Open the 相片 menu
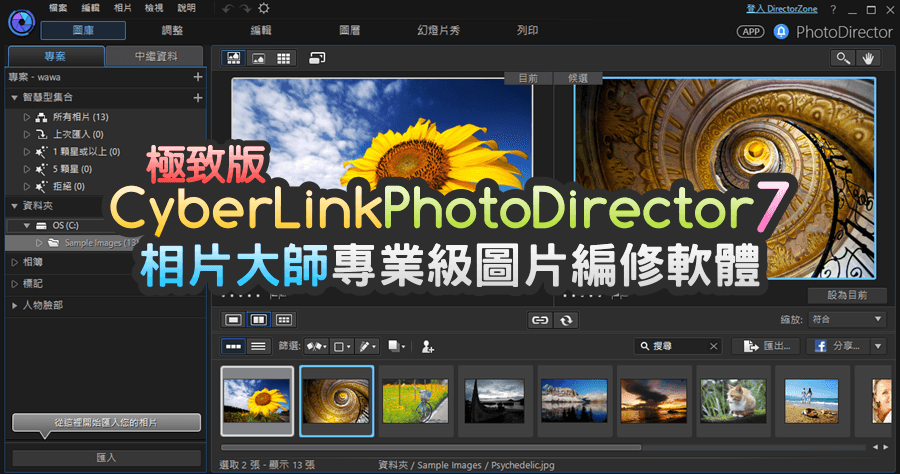The height and width of the screenshot is (474, 900). pyautogui.click(x=122, y=8)
